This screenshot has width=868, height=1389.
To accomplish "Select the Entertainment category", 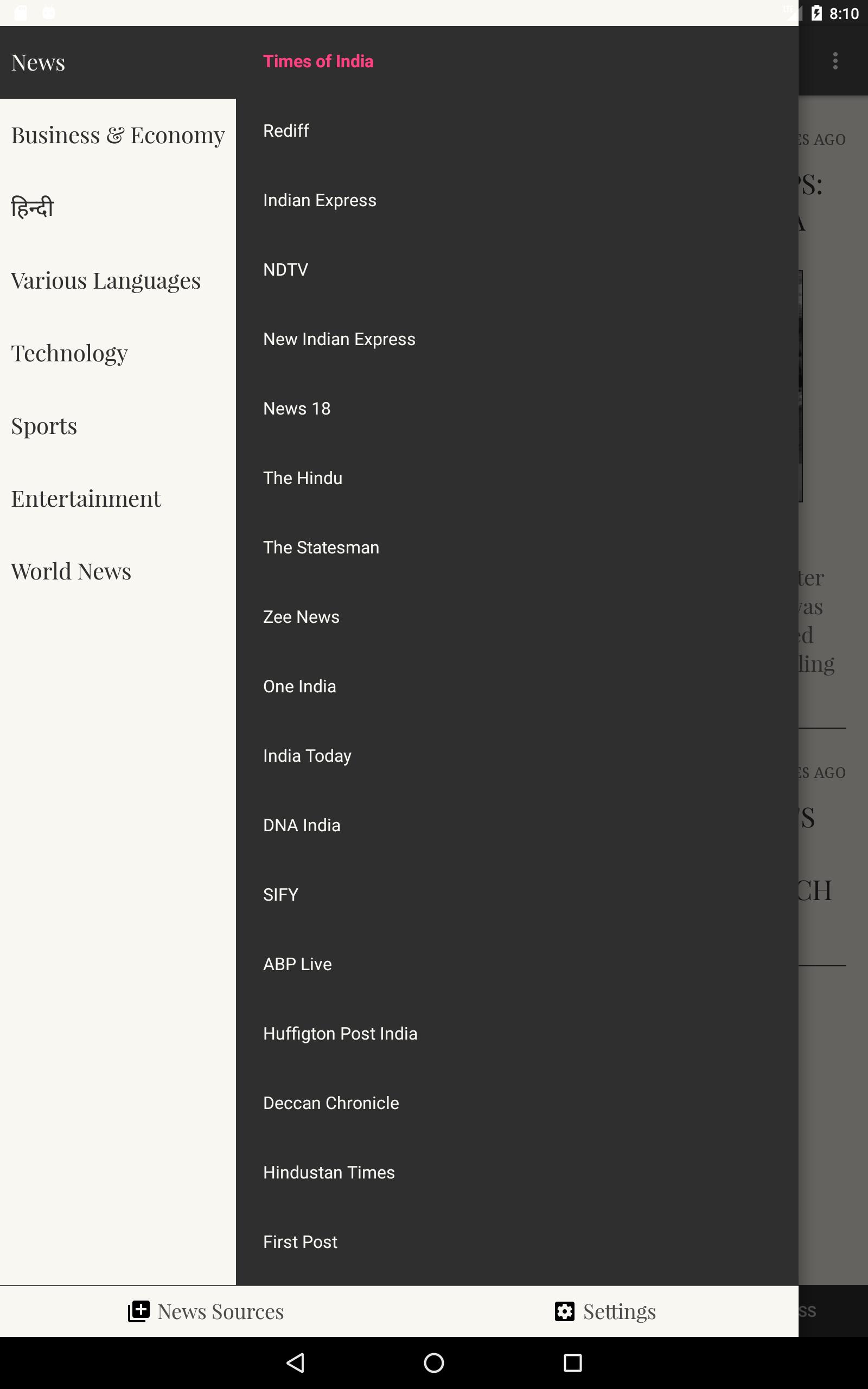I will (118, 499).
